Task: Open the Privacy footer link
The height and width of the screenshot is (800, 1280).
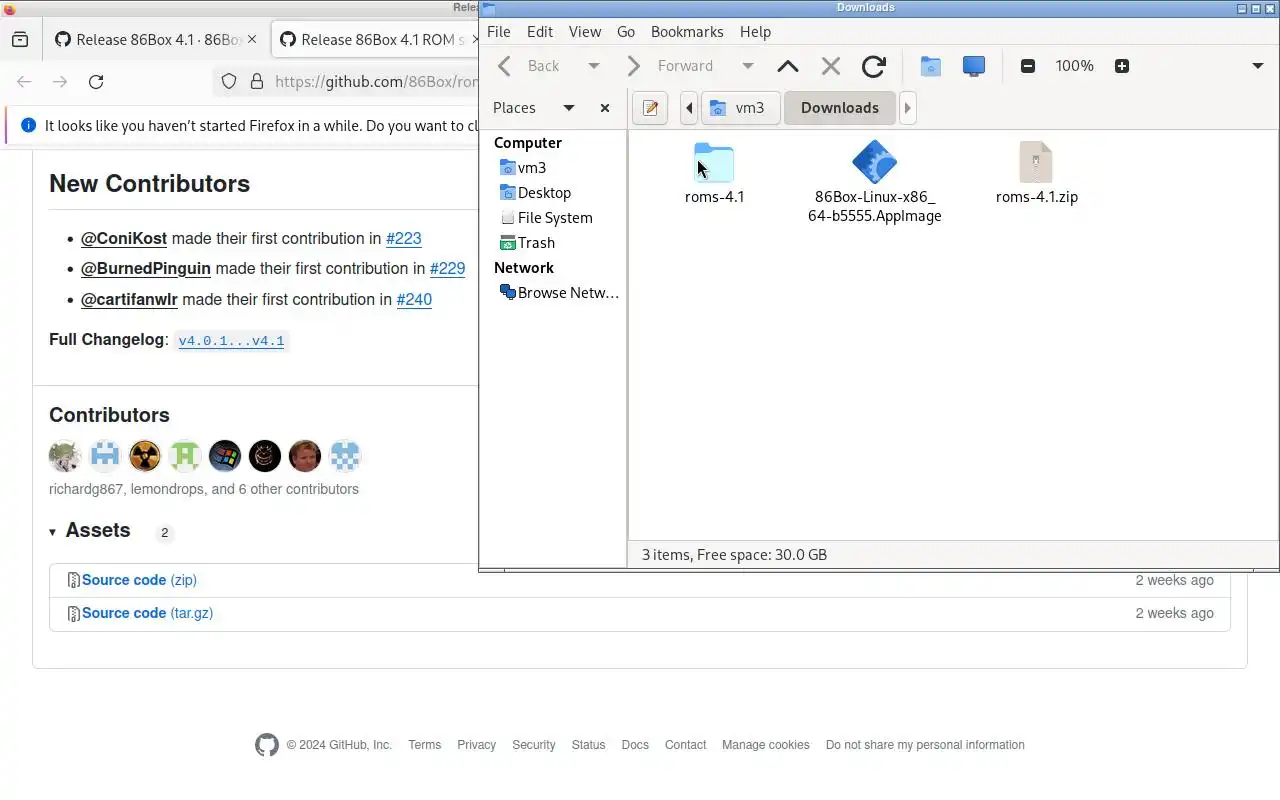Action: [x=476, y=745]
